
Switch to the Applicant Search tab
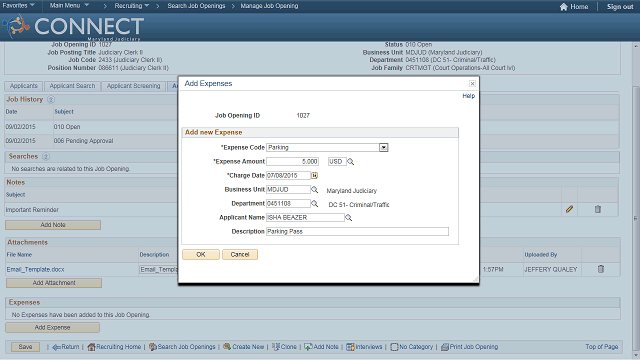click(72, 86)
